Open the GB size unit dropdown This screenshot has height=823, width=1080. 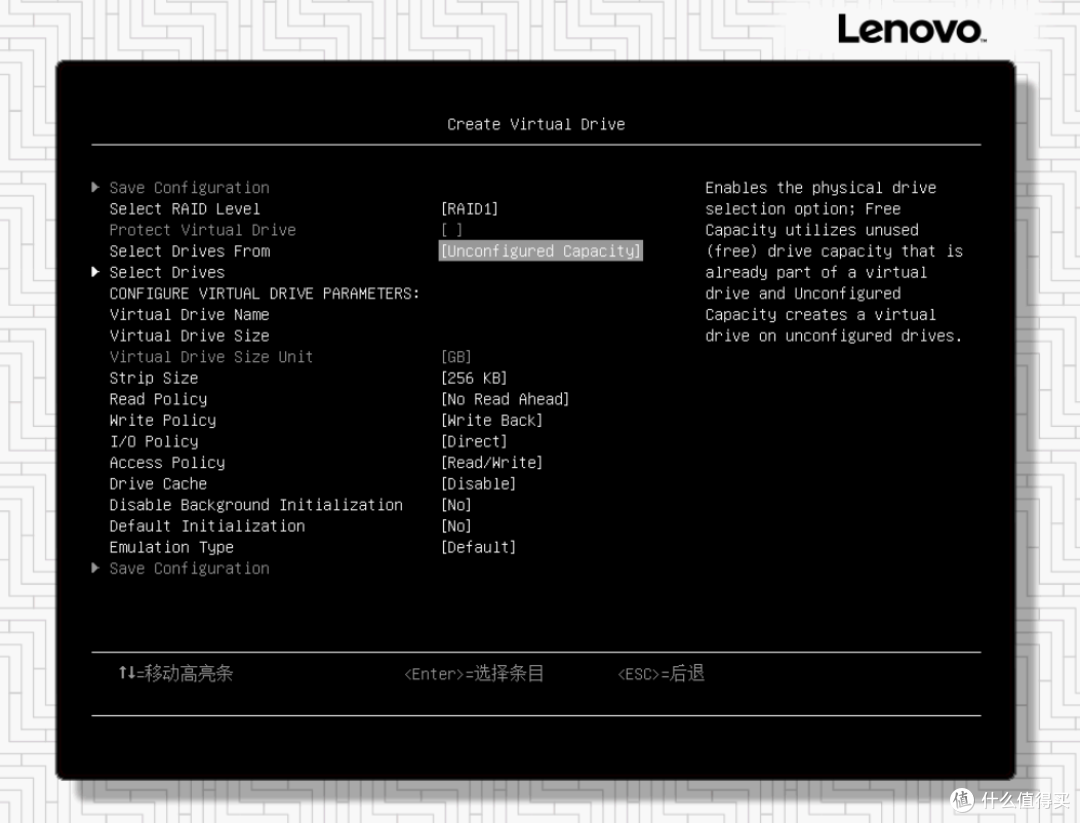click(456, 357)
